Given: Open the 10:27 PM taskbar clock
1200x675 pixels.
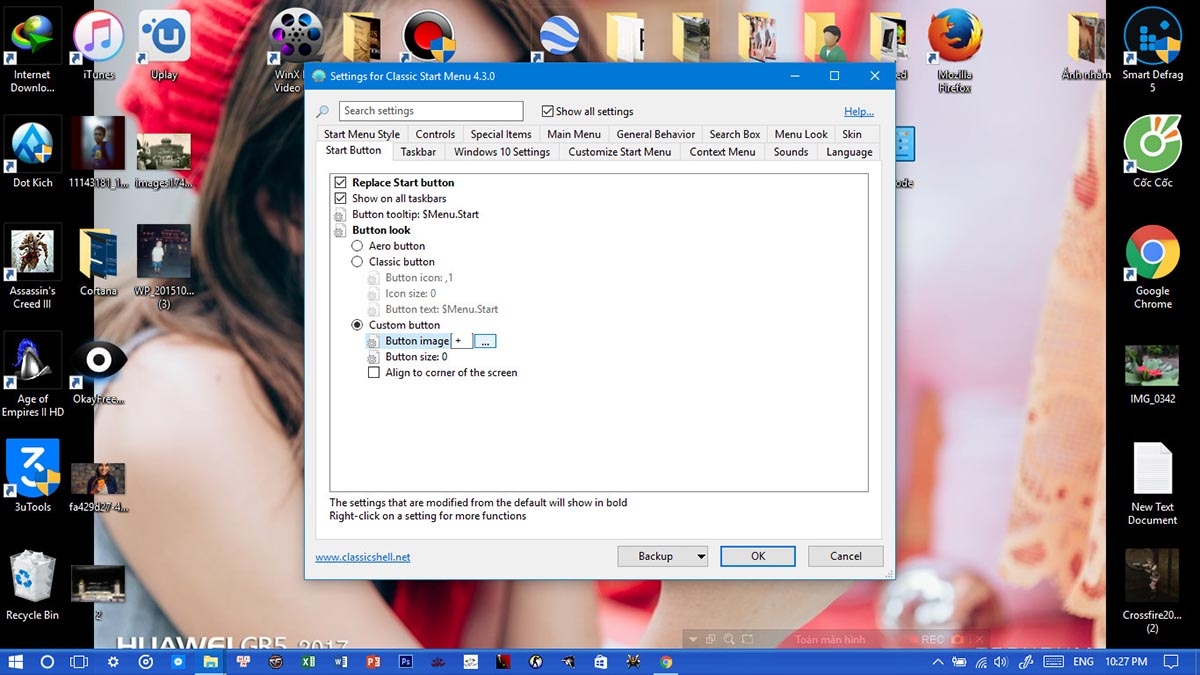Looking at the screenshot, I should click(1126, 662).
